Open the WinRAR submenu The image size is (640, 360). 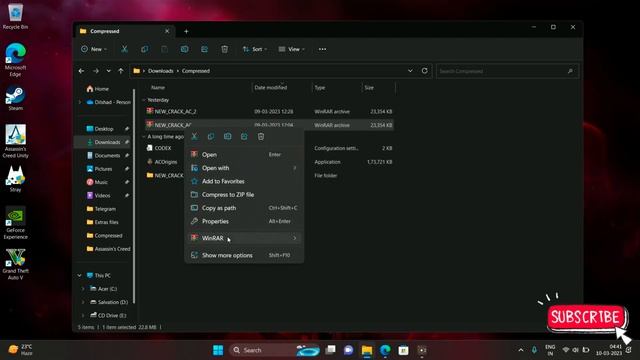(244, 238)
